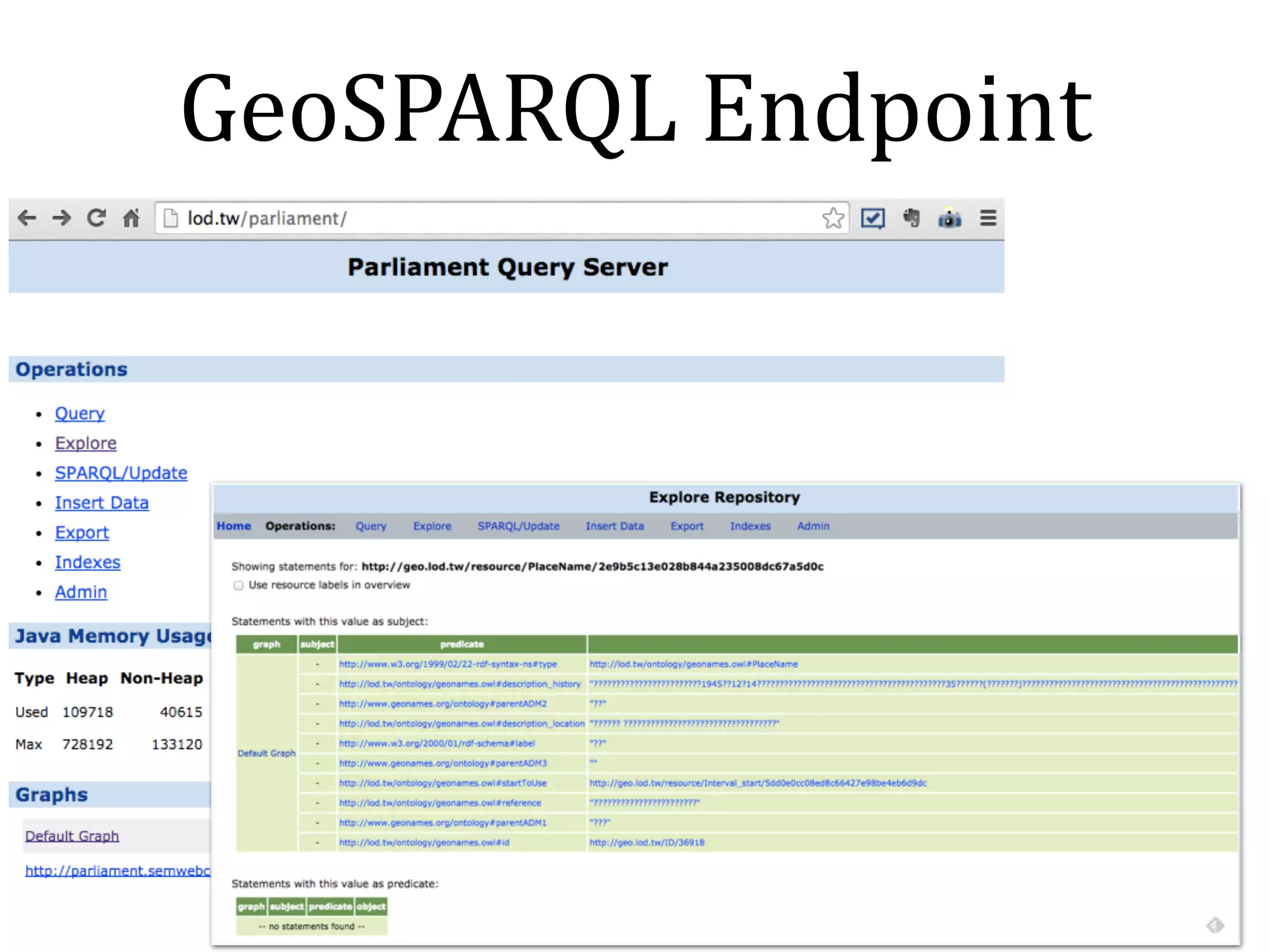1270x952 pixels.
Task: Open the Evernote elephant extension
Action: point(912,218)
